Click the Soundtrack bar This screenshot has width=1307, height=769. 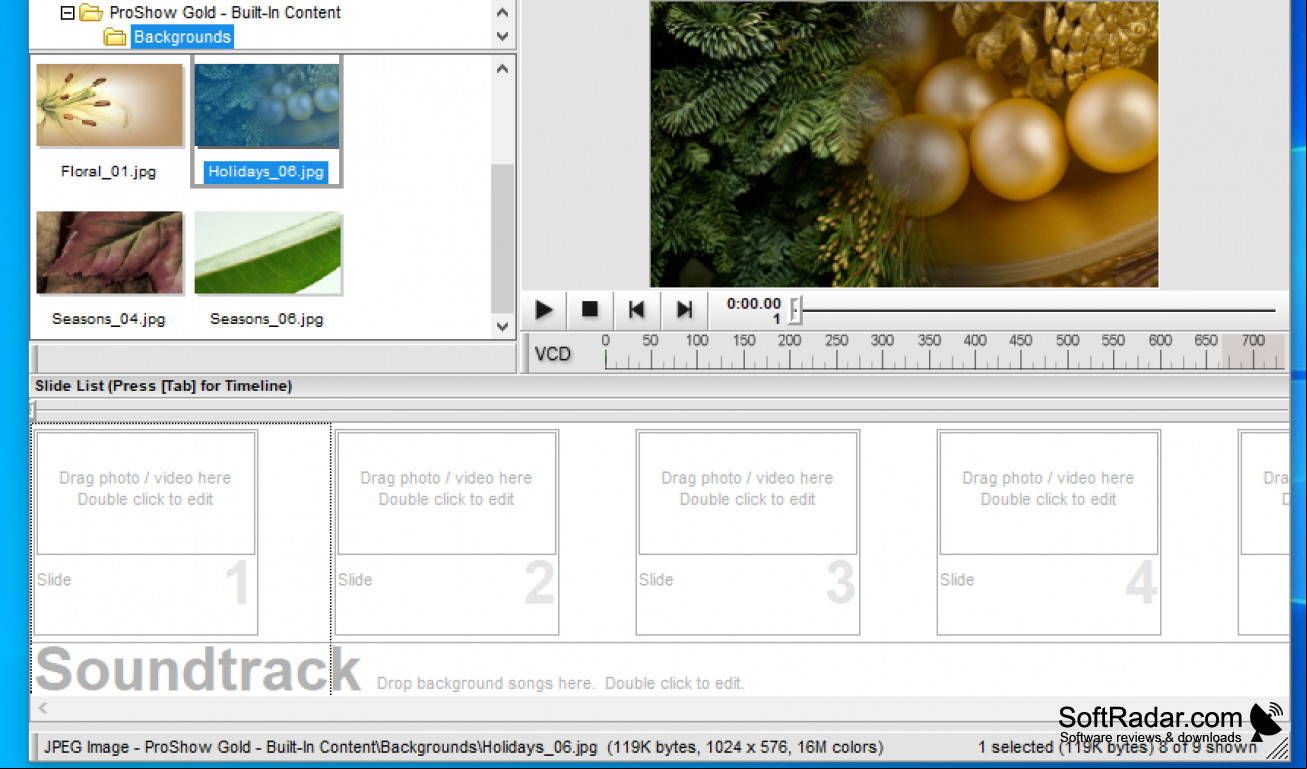[x=660, y=670]
